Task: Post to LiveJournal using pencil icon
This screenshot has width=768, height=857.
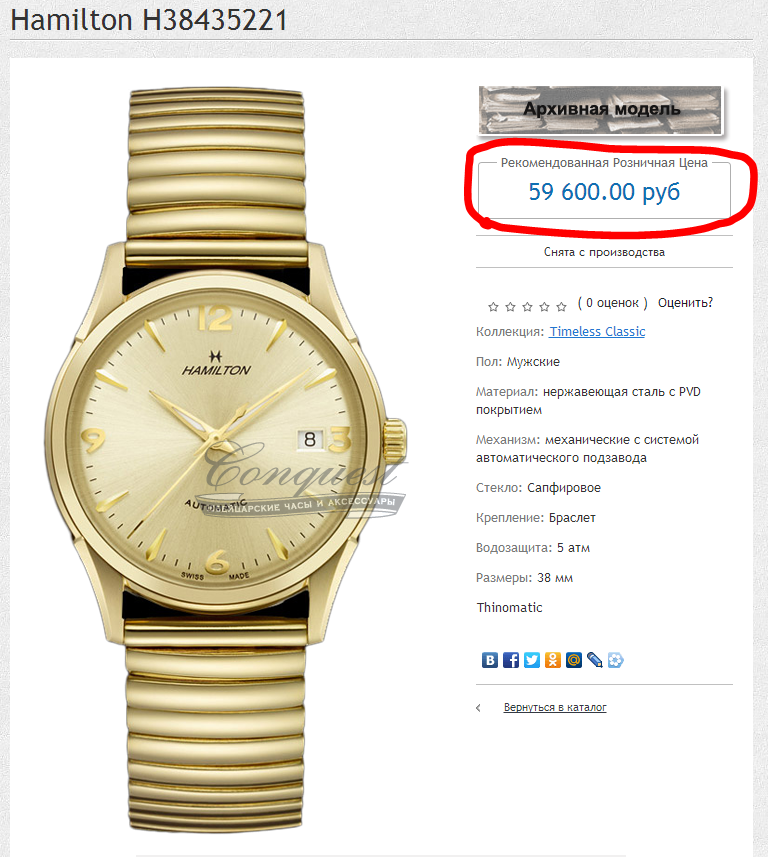Action: point(595,660)
